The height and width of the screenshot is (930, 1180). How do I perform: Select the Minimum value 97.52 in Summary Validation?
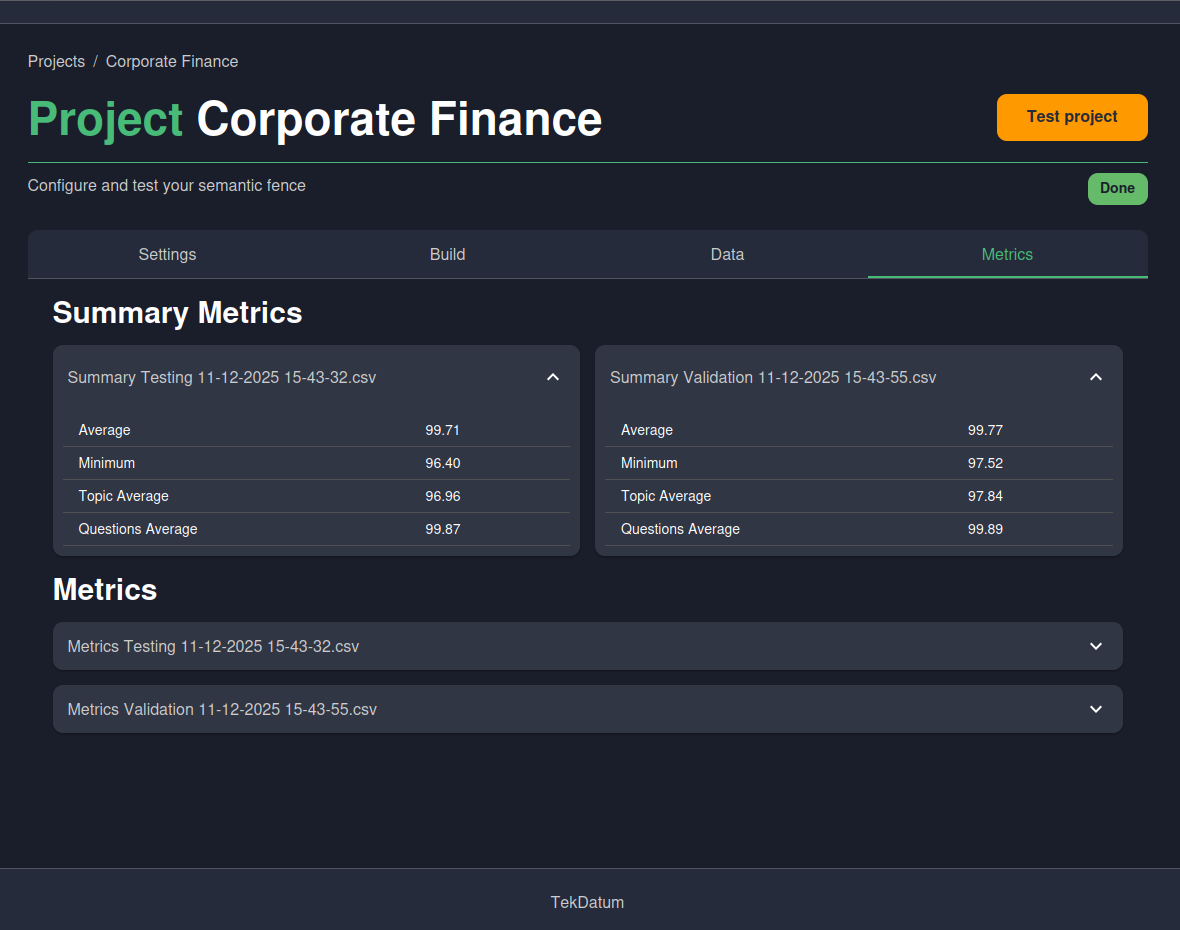tap(985, 463)
